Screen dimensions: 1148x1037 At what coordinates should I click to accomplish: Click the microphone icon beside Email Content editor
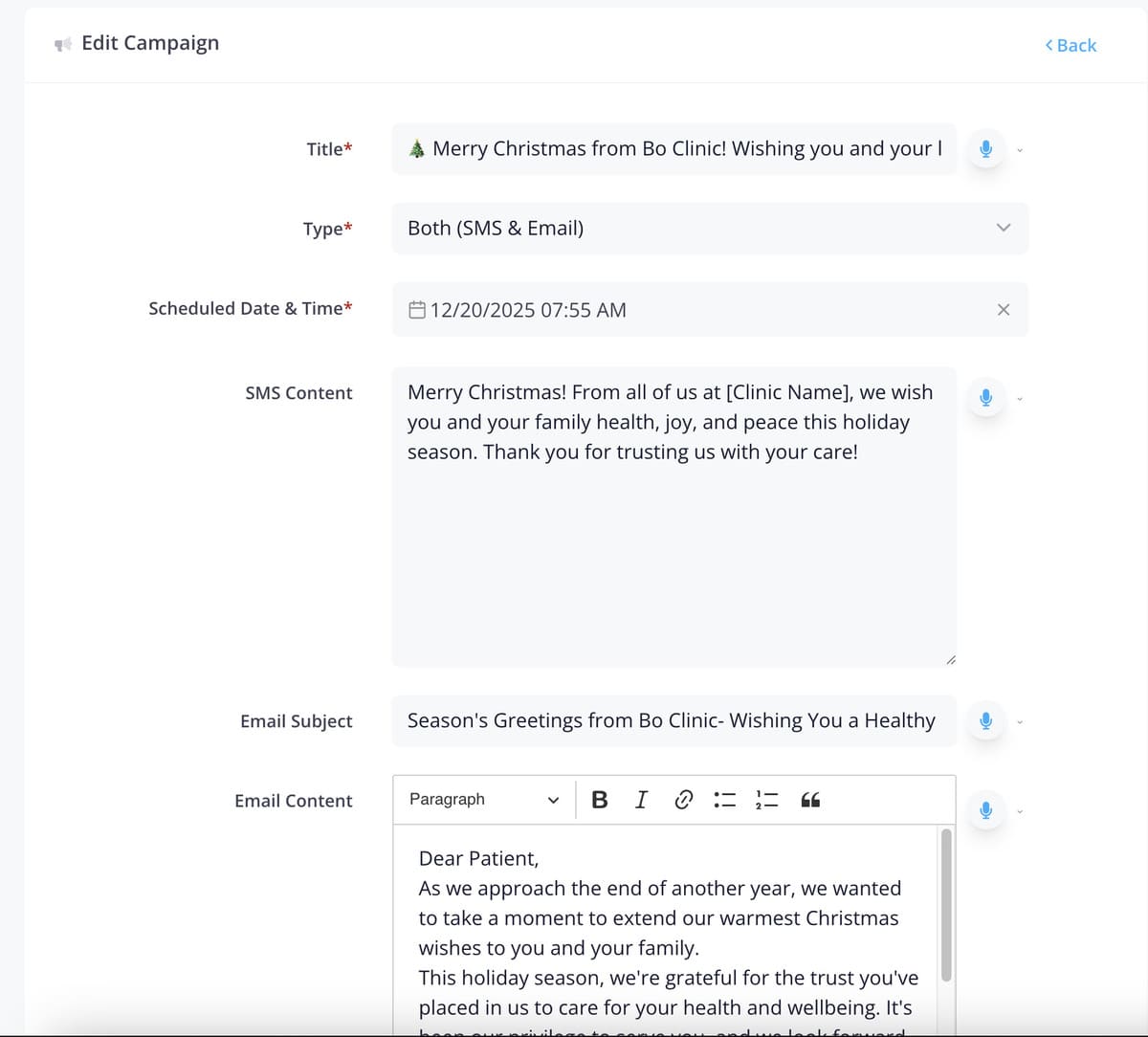[x=985, y=810]
